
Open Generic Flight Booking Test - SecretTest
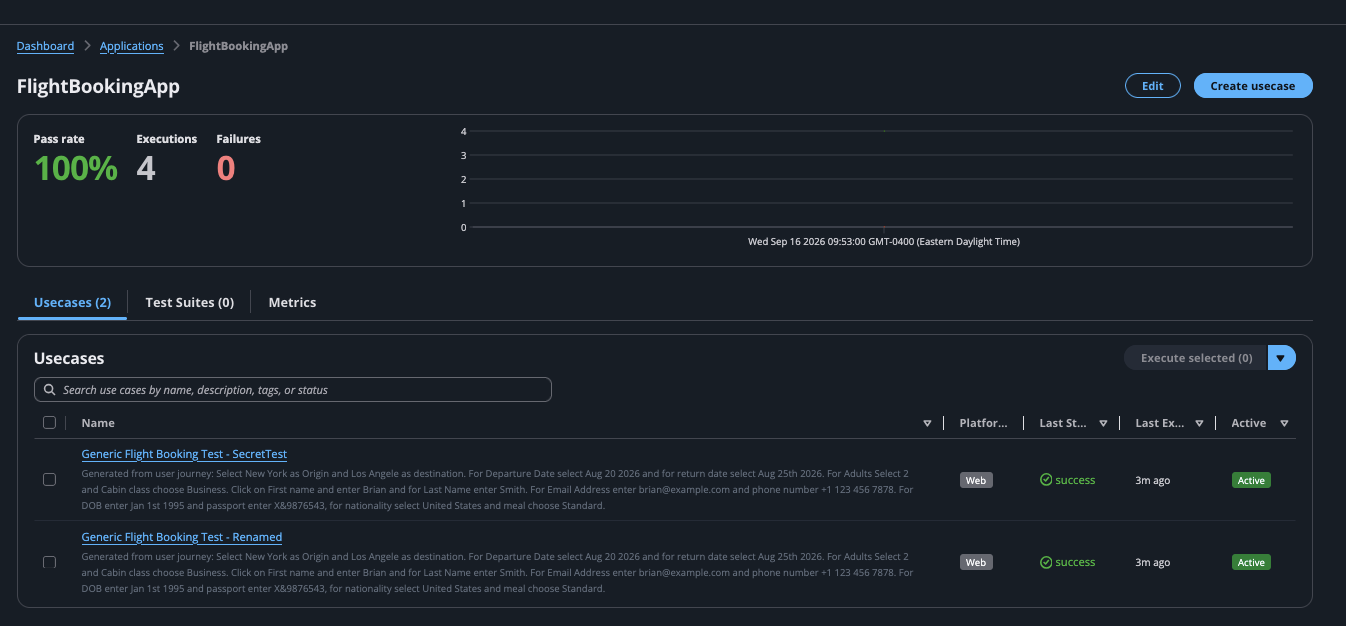(184, 454)
